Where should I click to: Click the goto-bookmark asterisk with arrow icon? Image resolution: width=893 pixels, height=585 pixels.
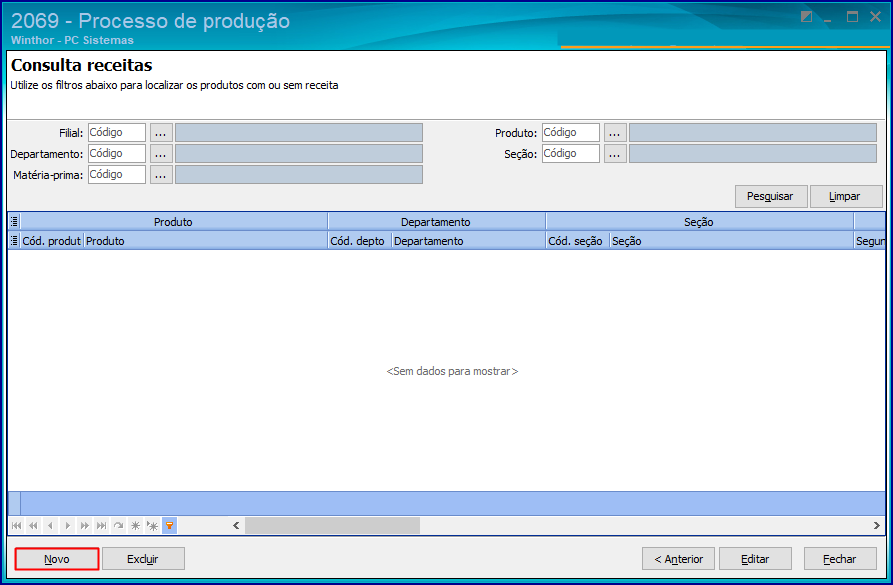click(x=153, y=525)
